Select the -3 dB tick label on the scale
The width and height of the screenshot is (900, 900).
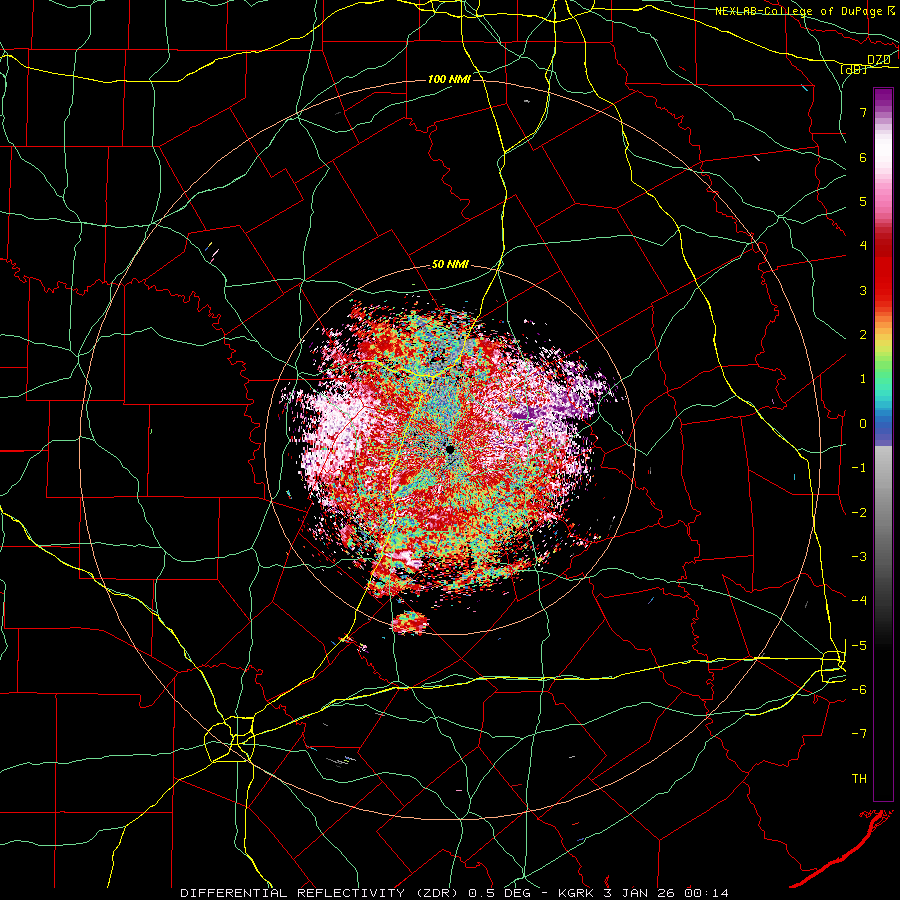[x=859, y=557]
